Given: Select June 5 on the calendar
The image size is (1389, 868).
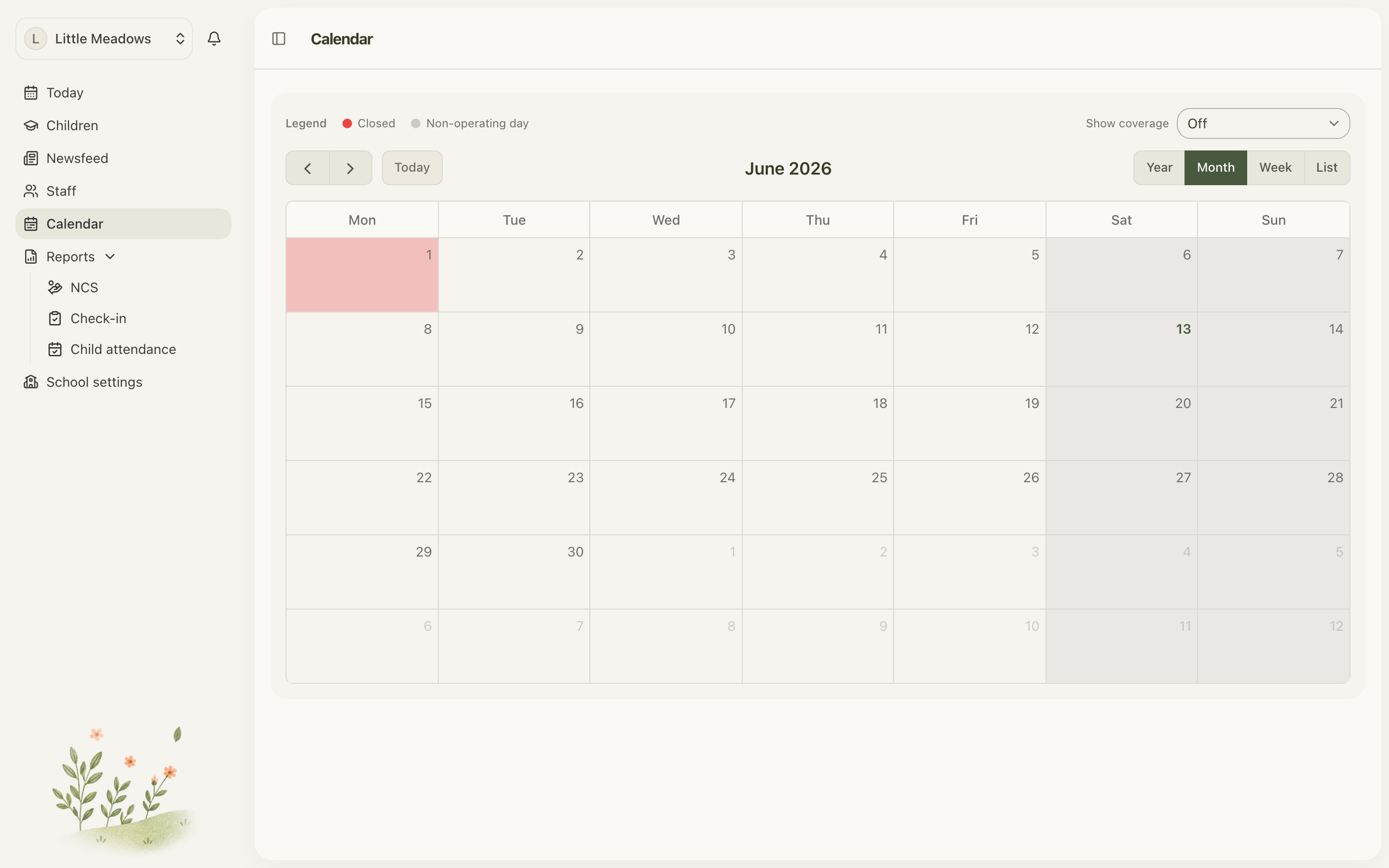Looking at the screenshot, I should 970,275.
